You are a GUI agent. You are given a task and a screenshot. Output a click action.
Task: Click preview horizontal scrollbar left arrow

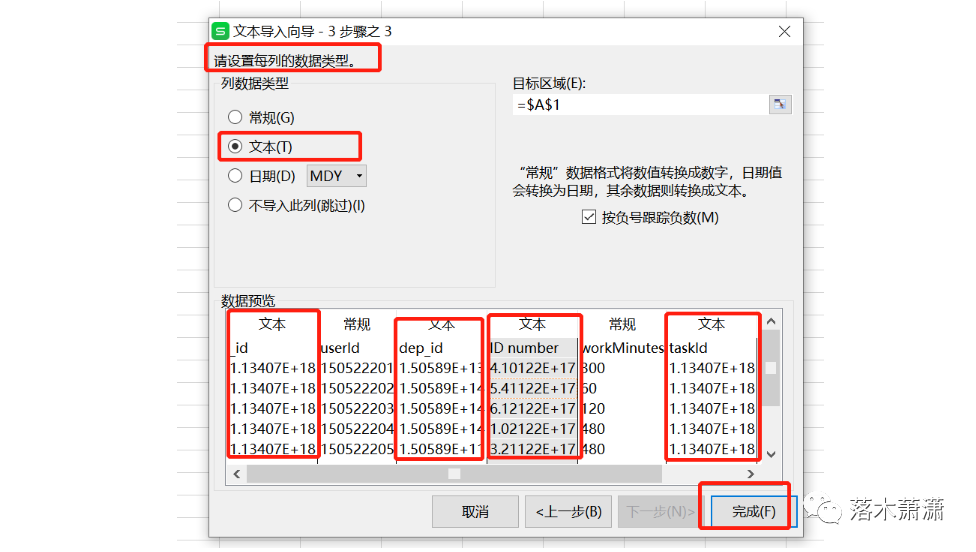[237, 474]
